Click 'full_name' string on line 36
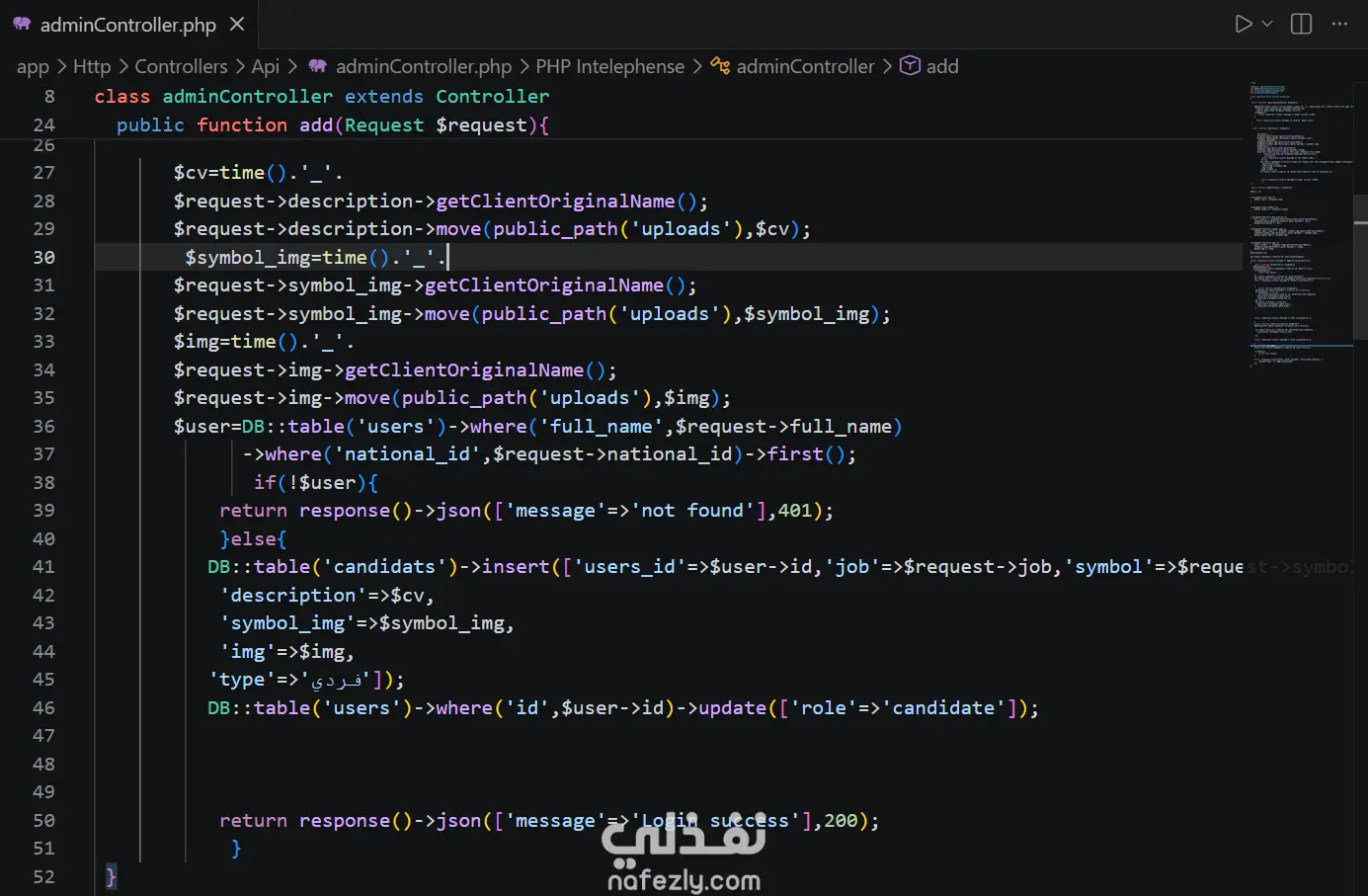 [x=602, y=427]
